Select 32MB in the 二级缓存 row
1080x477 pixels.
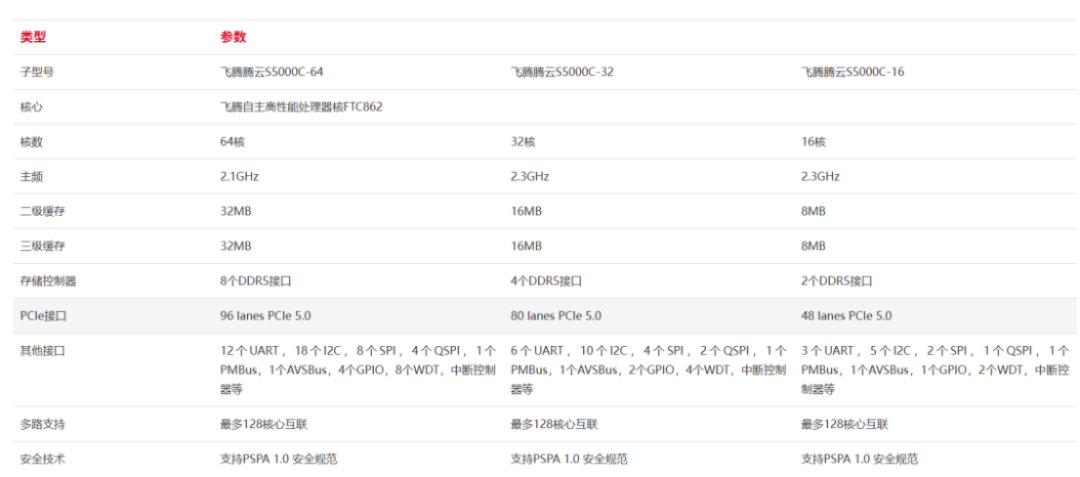236,211
